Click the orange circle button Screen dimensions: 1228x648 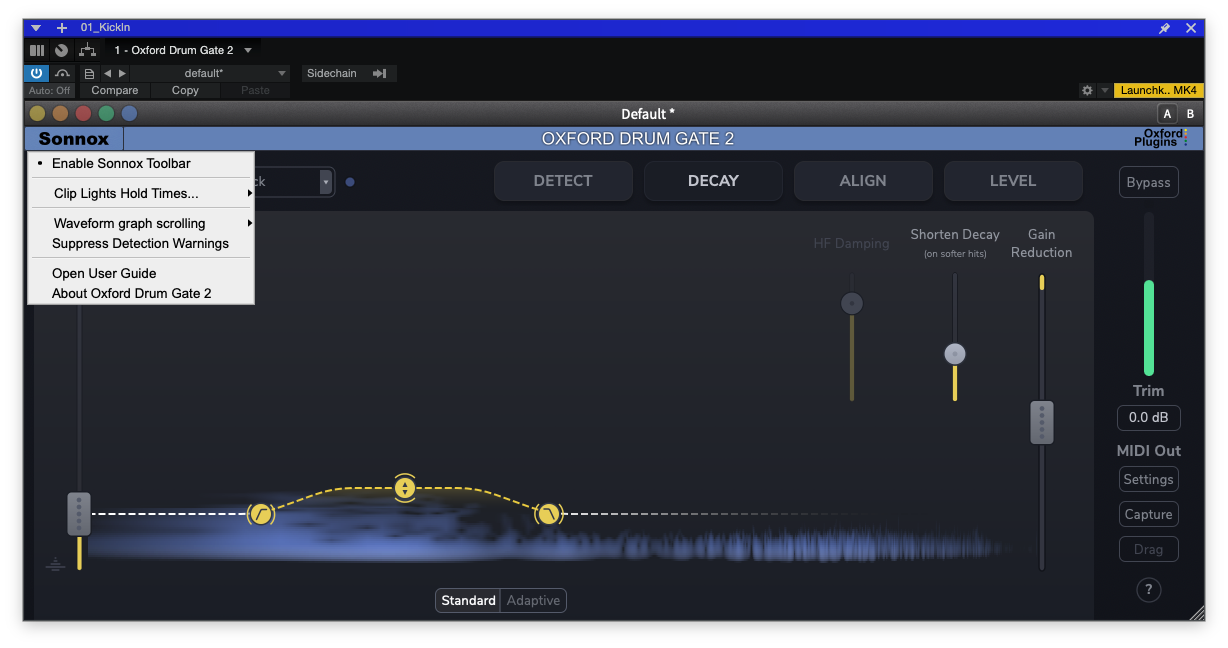(61, 114)
